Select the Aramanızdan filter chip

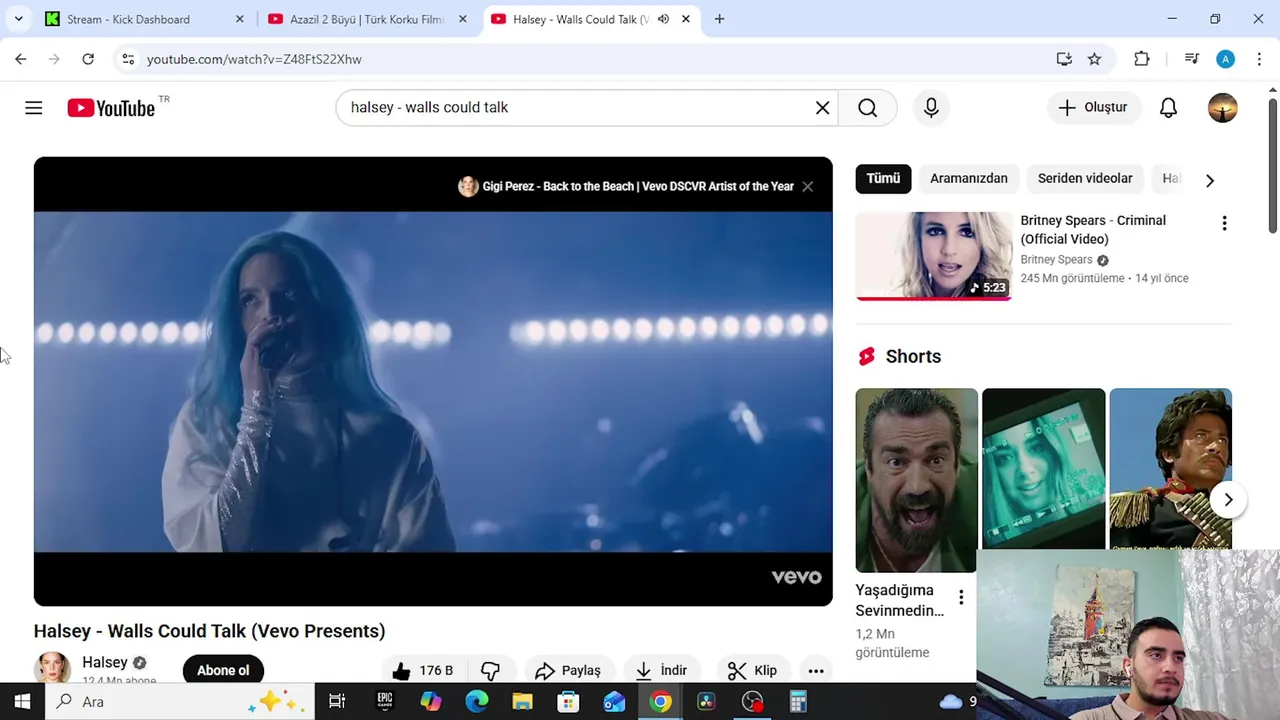[x=969, y=178]
